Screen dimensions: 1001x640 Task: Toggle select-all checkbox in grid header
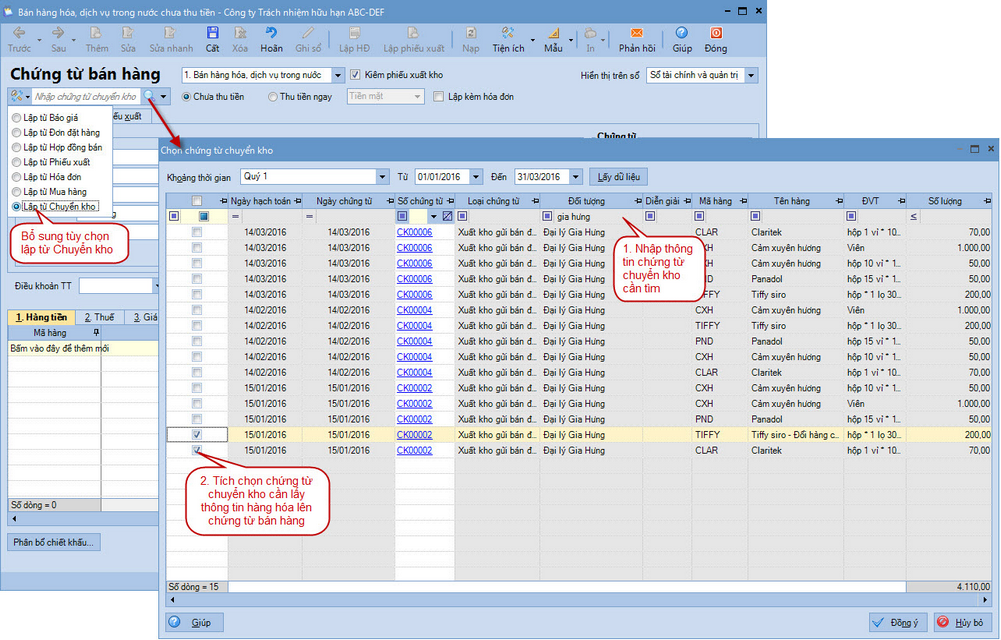click(197, 201)
